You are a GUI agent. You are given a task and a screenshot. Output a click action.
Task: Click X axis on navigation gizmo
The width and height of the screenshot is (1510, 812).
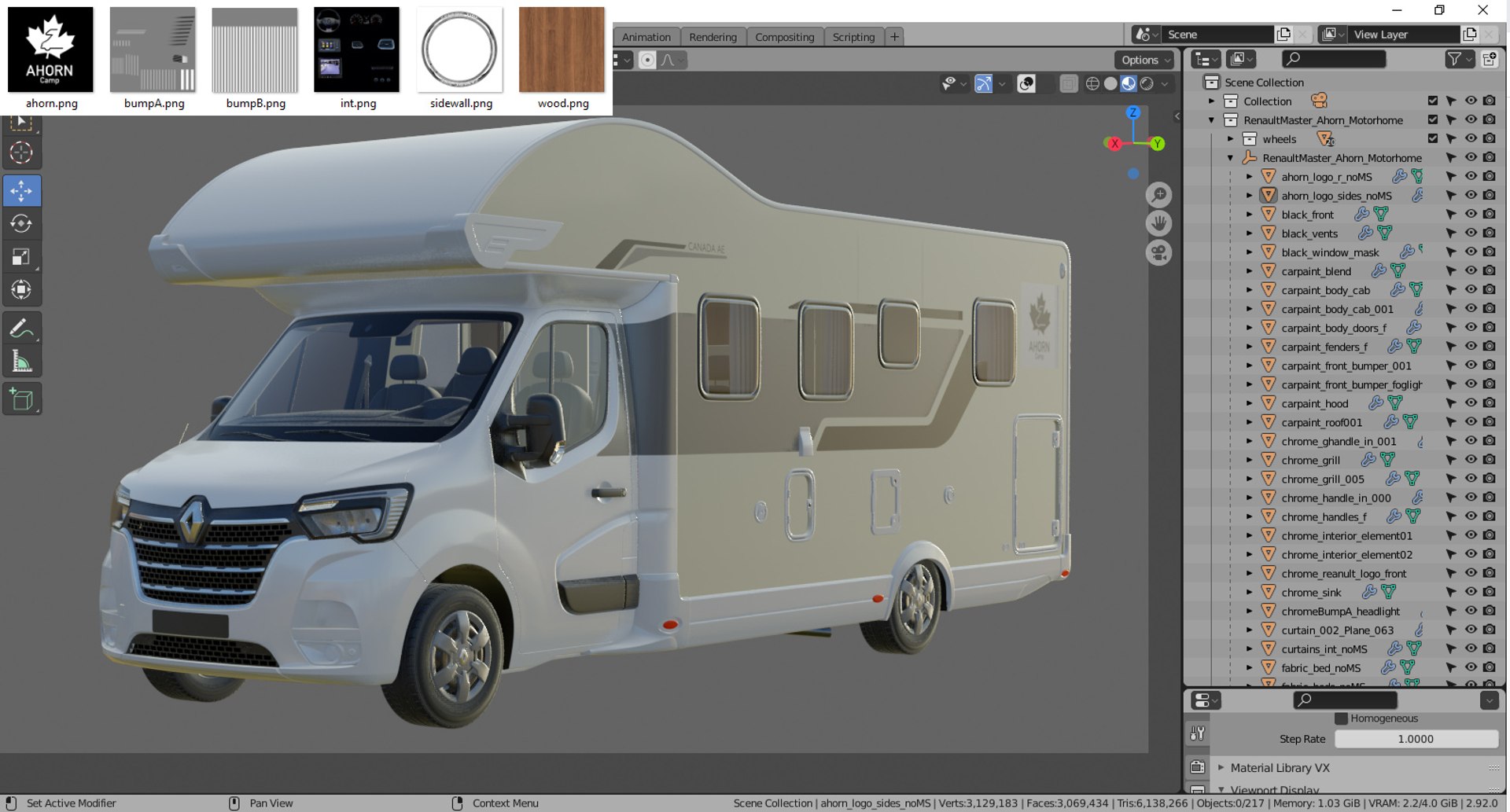[1114, 143]
